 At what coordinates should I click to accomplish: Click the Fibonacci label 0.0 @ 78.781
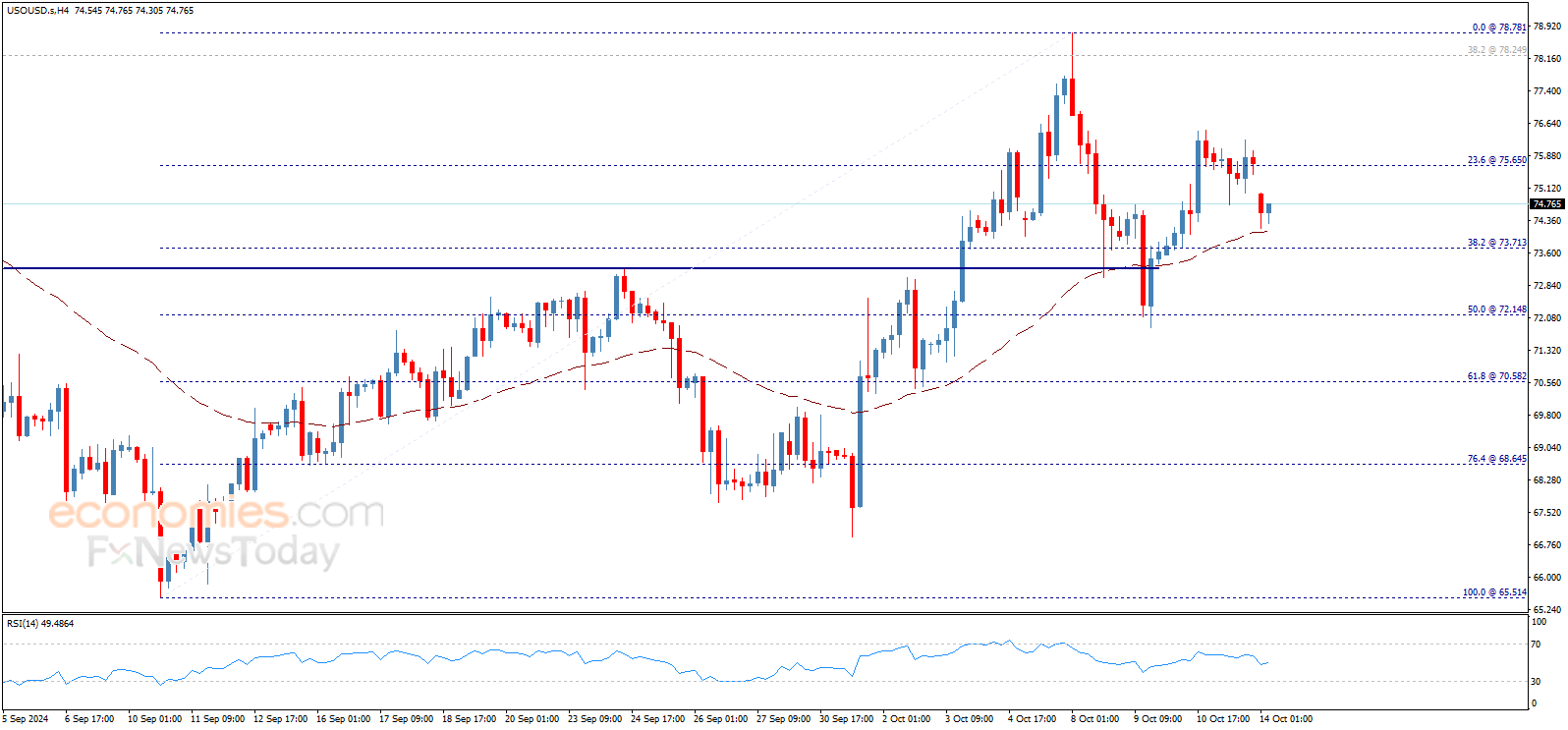pyautogui.click(x=1499, y=28)
